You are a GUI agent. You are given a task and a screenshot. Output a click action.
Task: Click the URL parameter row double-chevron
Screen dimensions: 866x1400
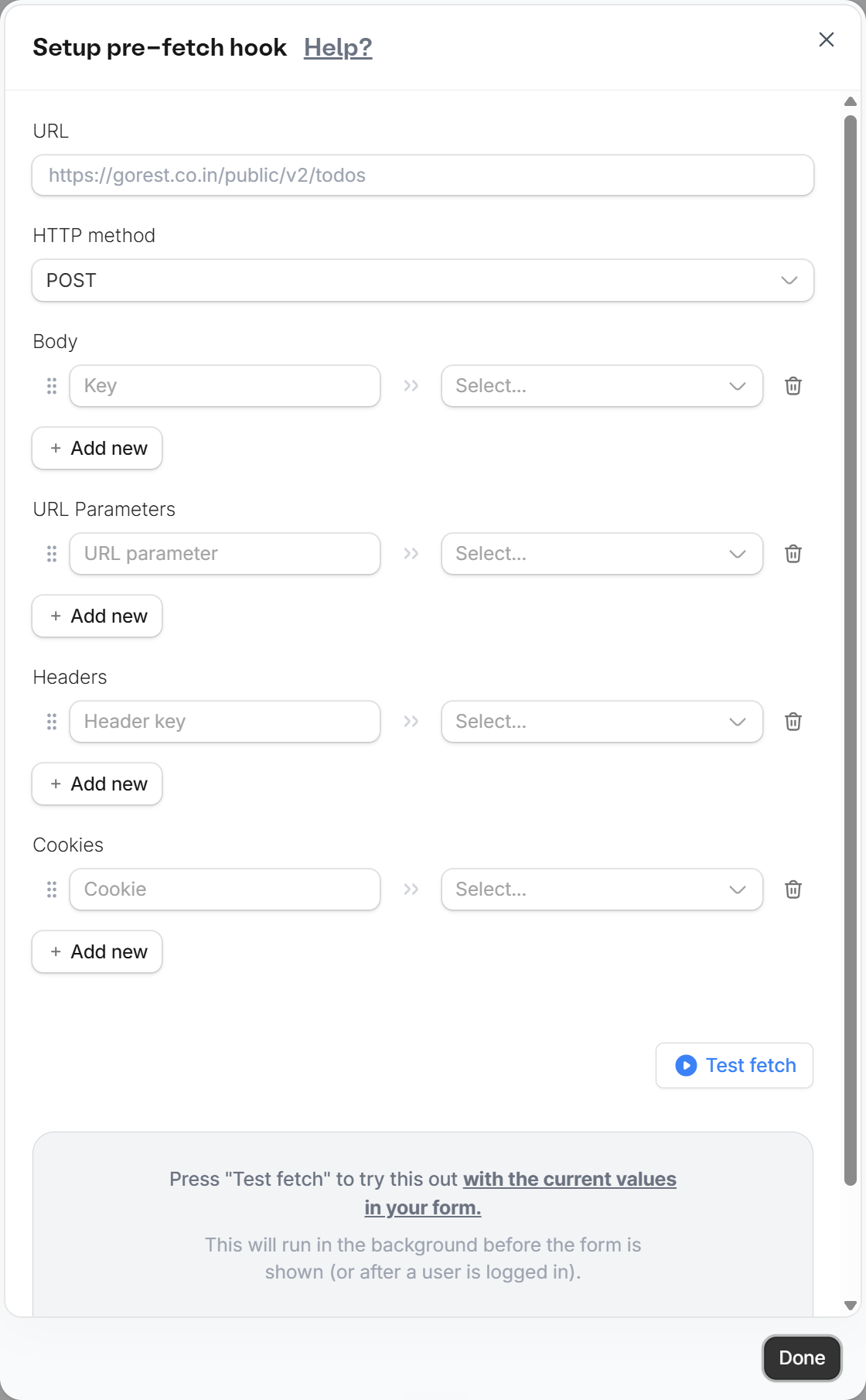pyautogui.click(x=411, y=554)
